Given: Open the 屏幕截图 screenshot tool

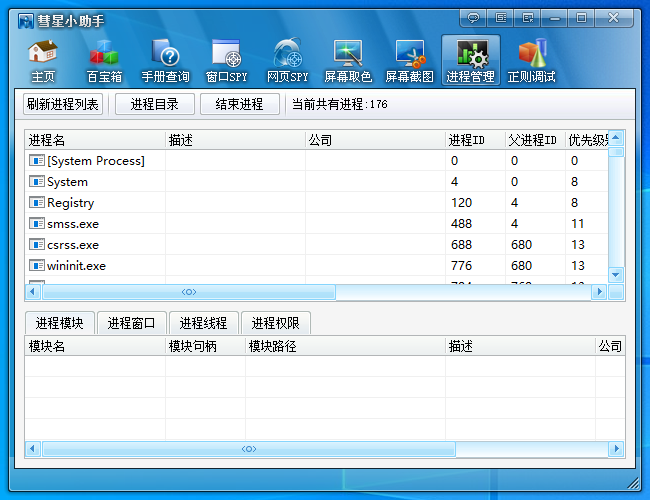Looking at the screenshot, I should tap(409, 61).
